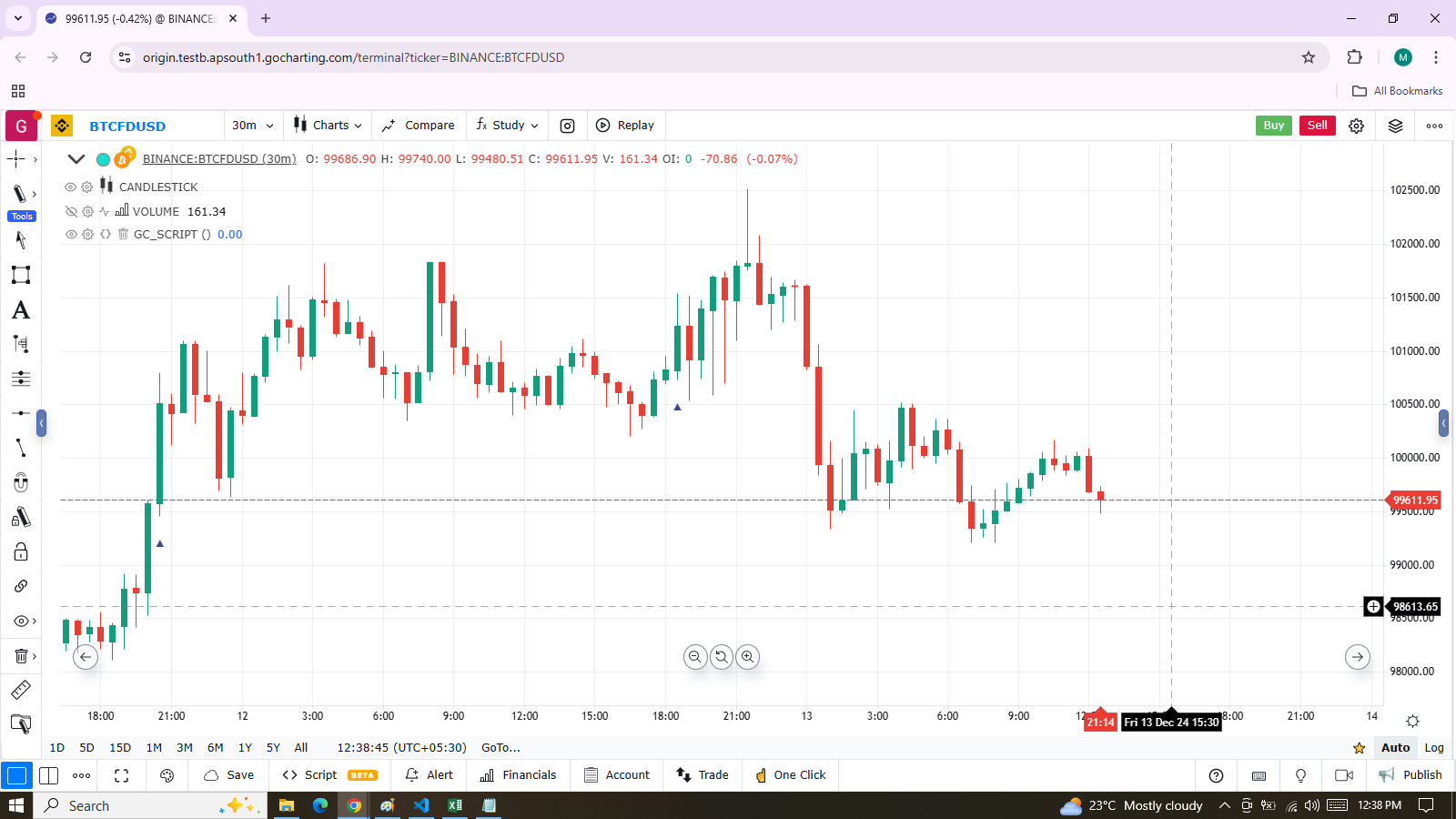Screen dimensions: 1456x819
Task: Toggle the Log scale option
Action: [x=1433, y=747]
